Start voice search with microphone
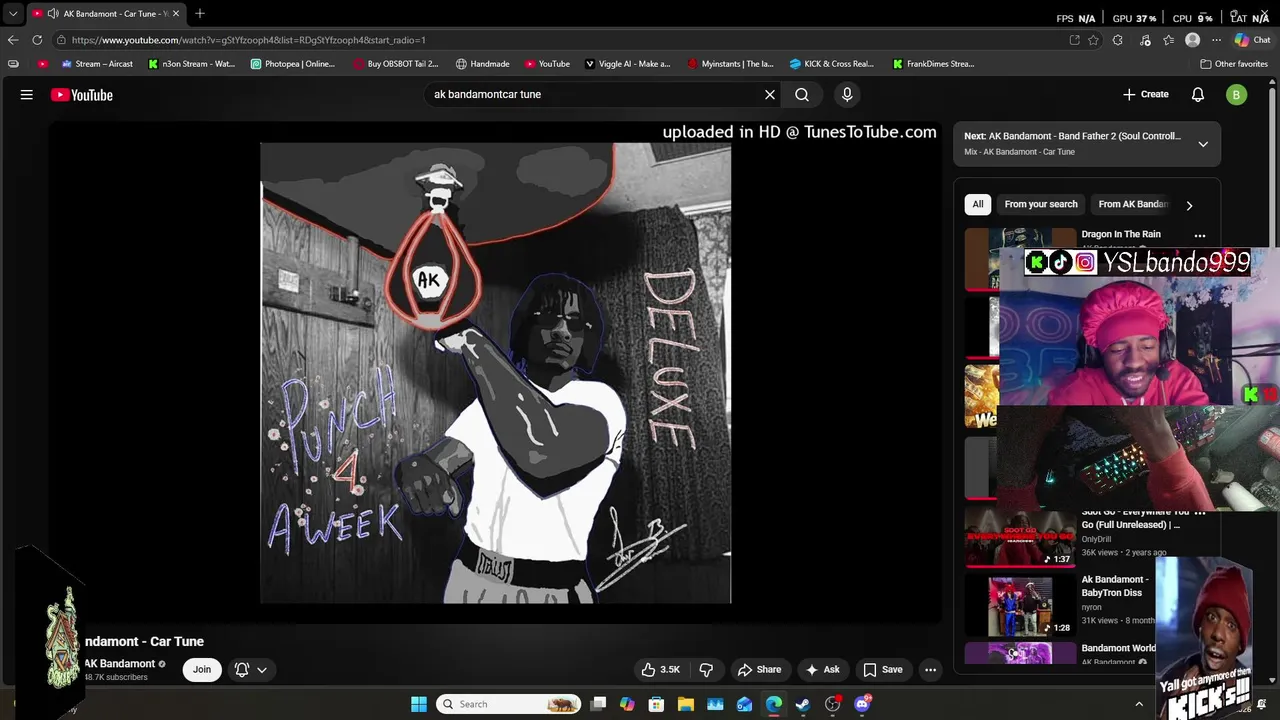The image size is (1280, 720). pyautogui.click(x=847, y=94)
